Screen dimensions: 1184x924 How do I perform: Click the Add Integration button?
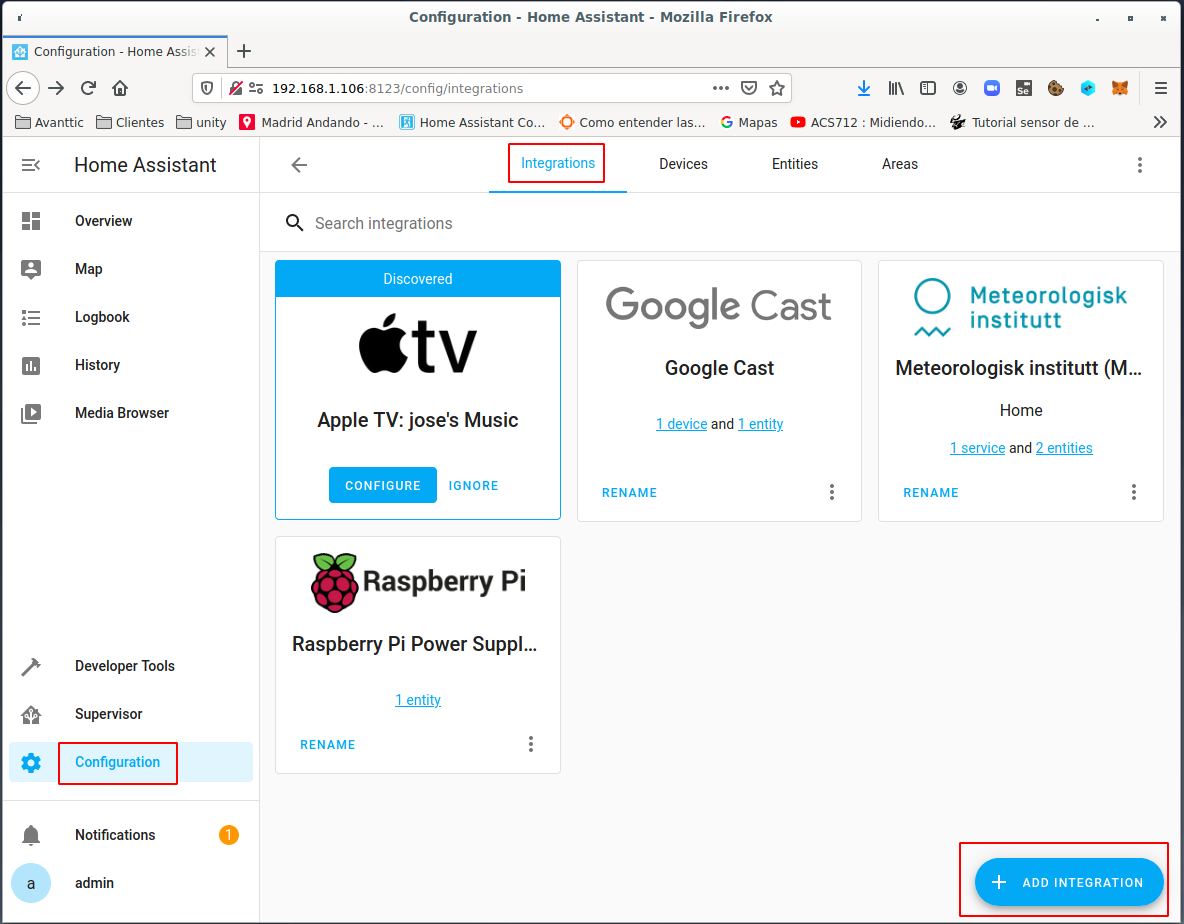tap(1068, 882)
